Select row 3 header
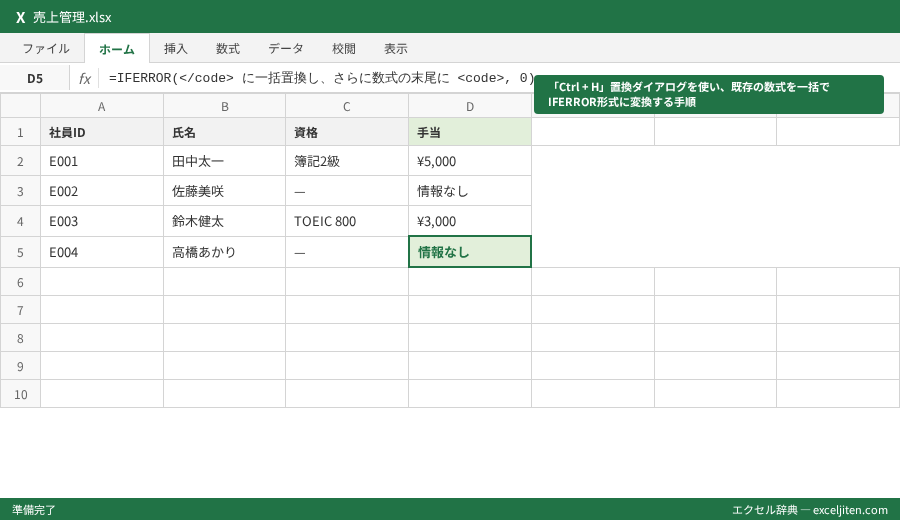The height and width of the screenshot is (520, 900). coord(20,191)
